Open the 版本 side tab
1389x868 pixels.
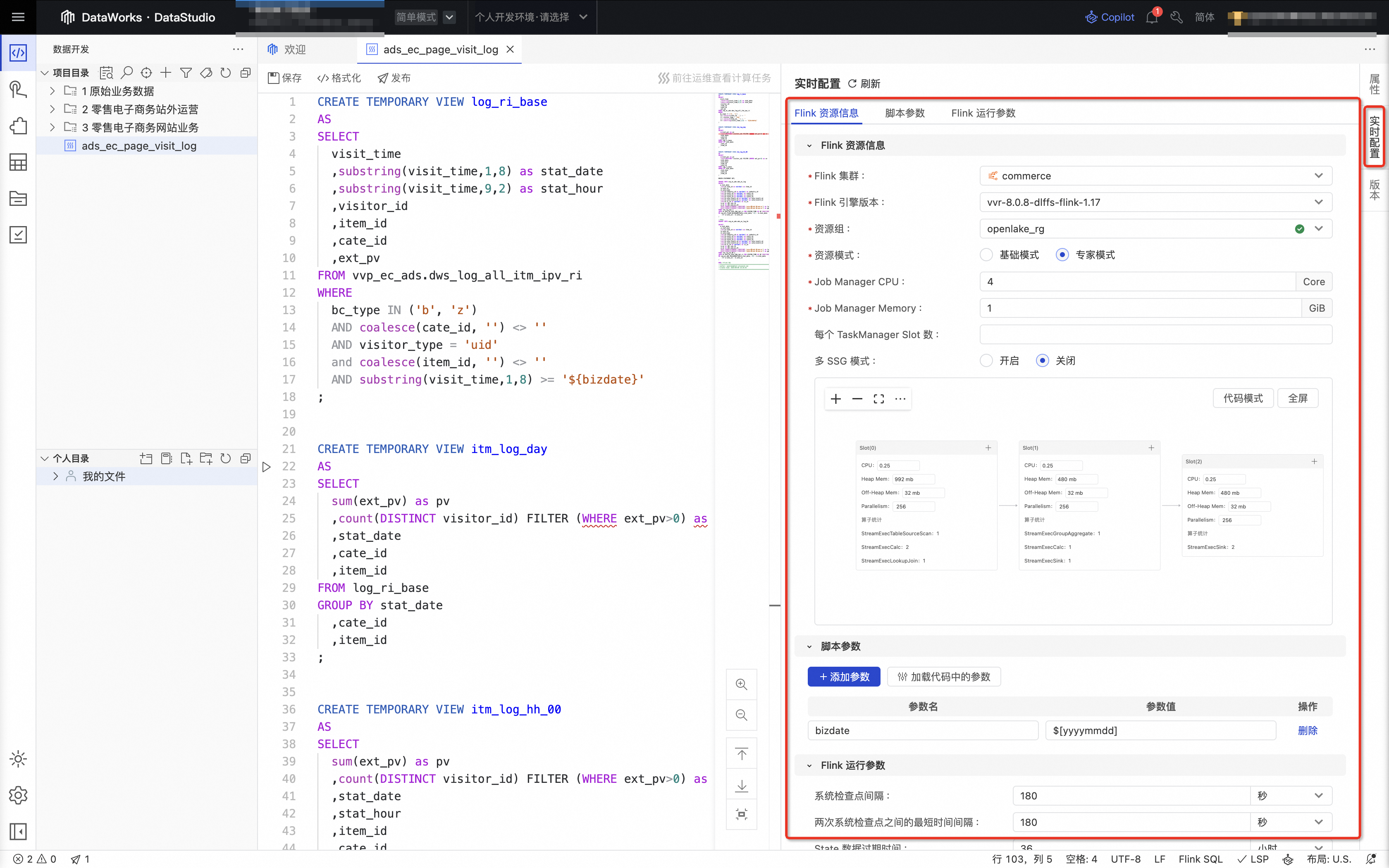(1375, 189)
